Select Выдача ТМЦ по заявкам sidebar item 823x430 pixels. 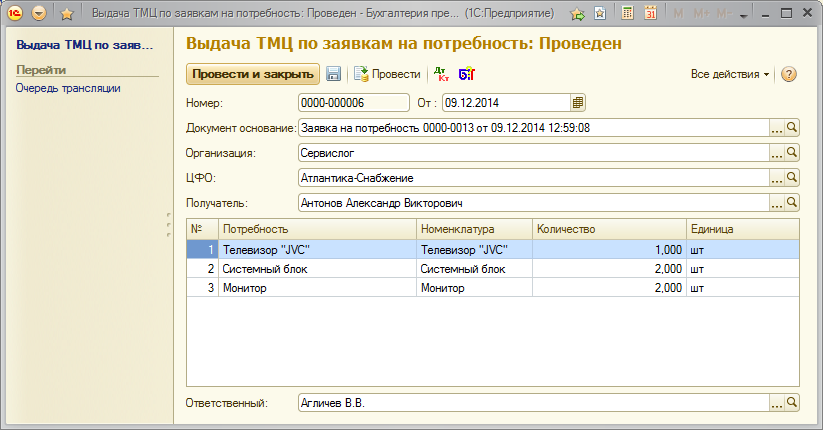[x=85, y=46]
